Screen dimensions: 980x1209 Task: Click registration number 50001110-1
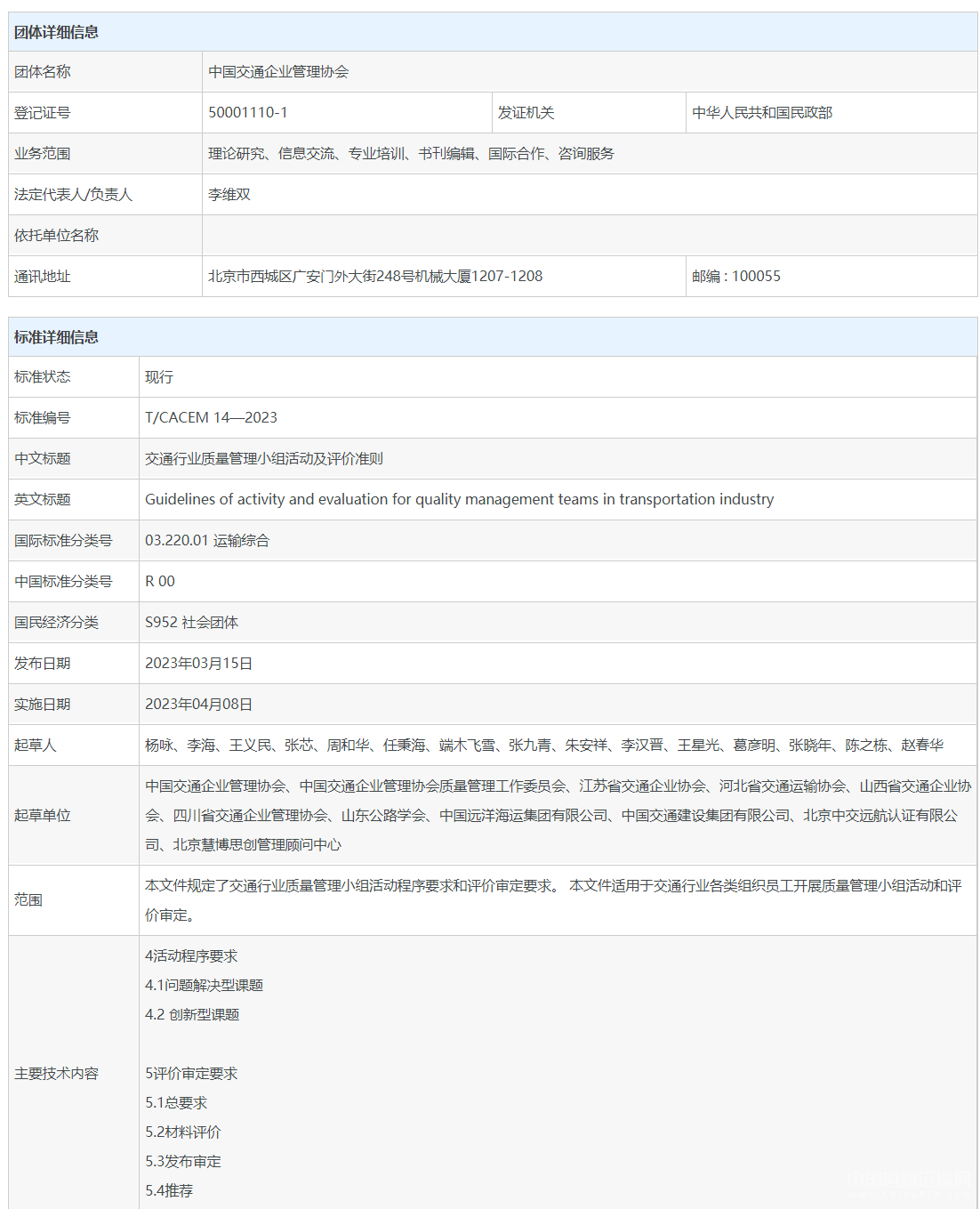coord(248,113)
